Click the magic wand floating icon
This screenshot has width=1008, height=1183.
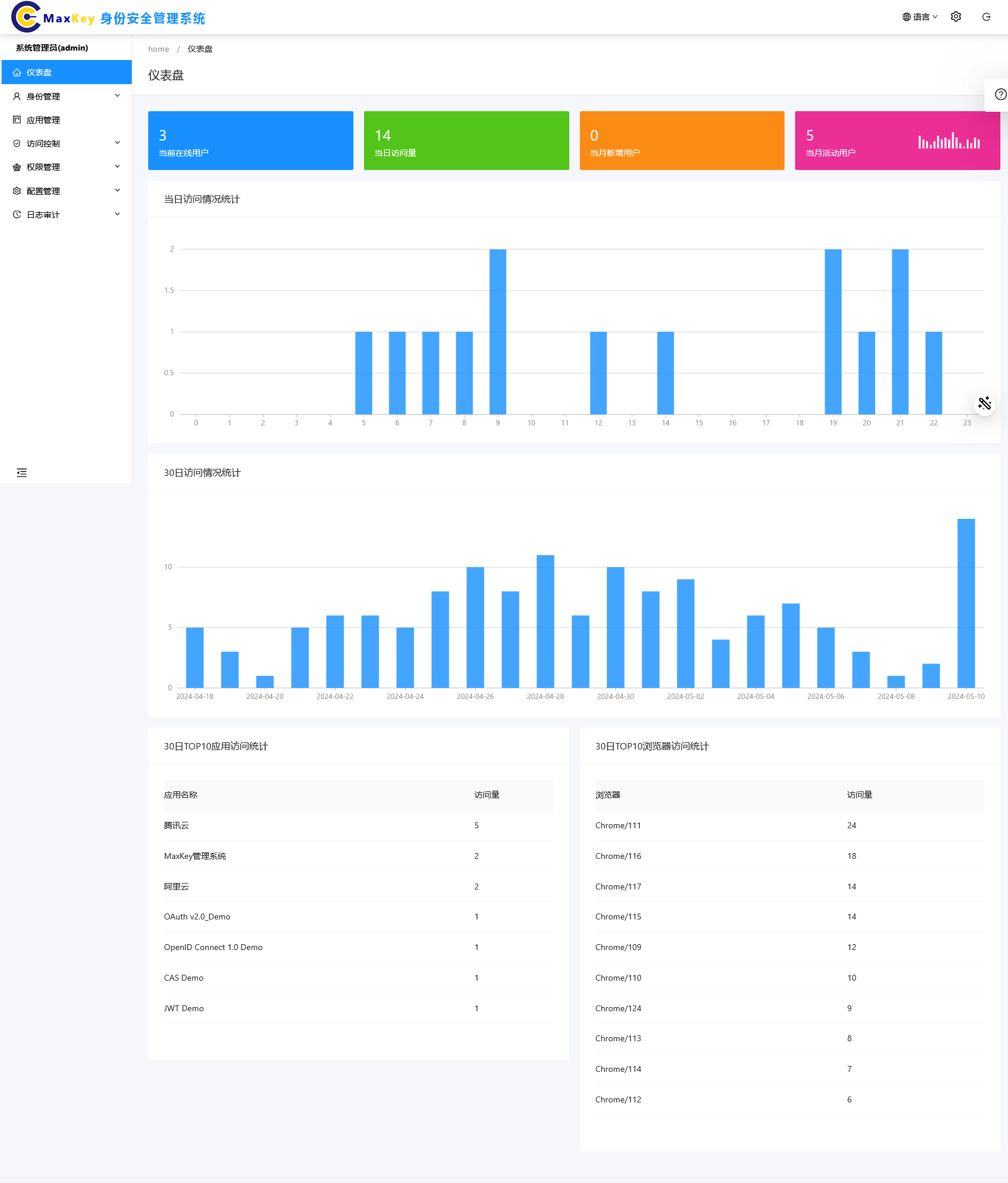984,404
